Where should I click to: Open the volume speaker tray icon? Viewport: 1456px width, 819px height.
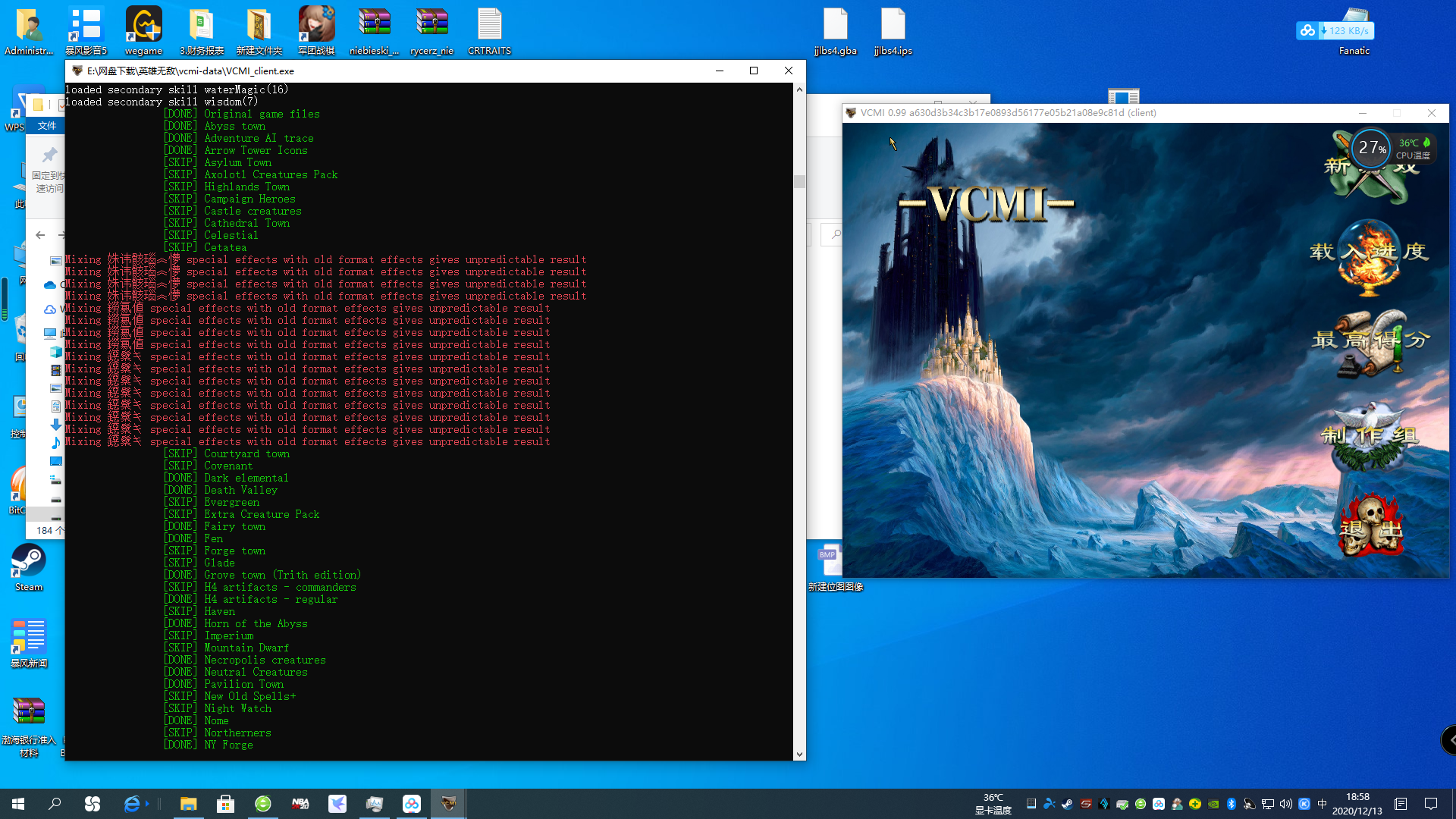tap(1285, 804)
